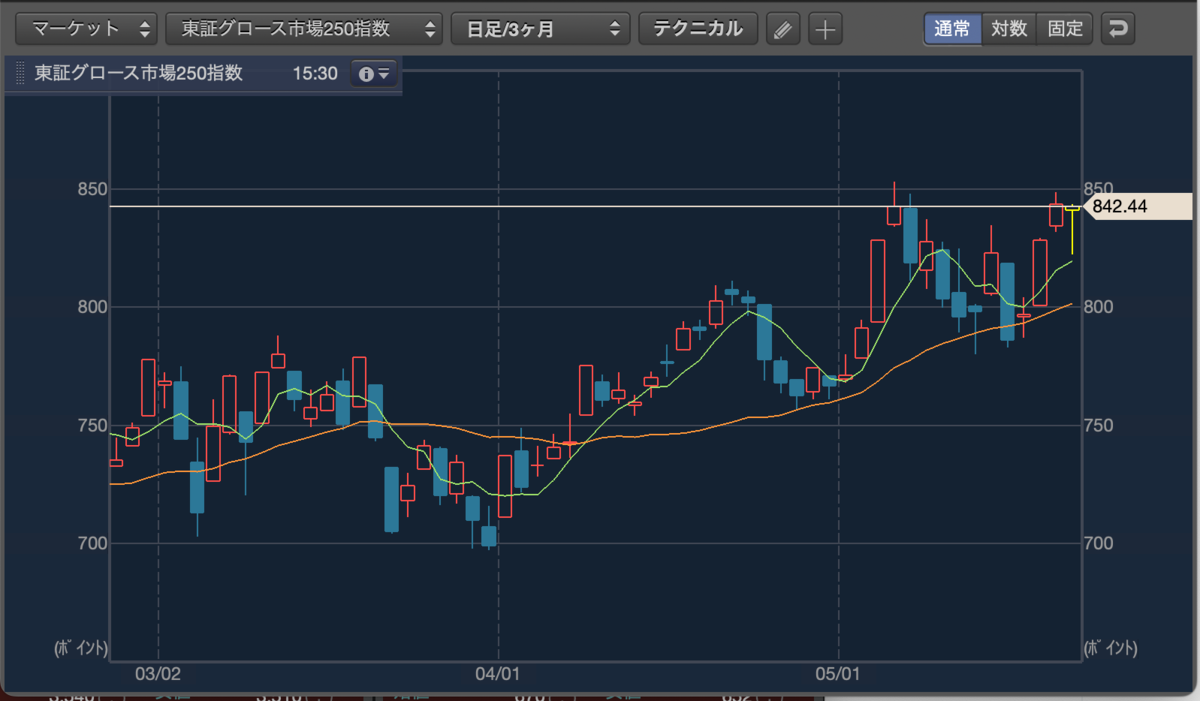
Task: Open the 東証グロース市場250指数 symbol dropdown
Action: click(304, 28)
